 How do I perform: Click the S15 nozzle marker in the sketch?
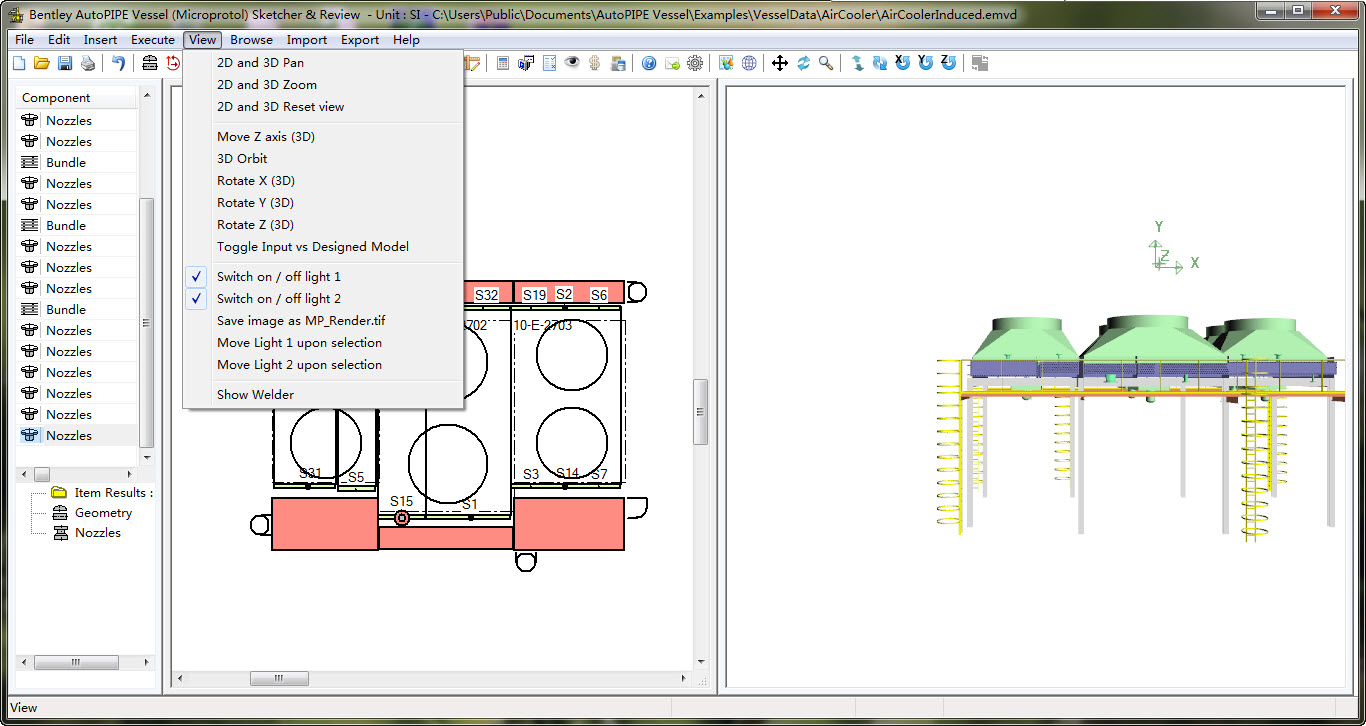[402, 517]
